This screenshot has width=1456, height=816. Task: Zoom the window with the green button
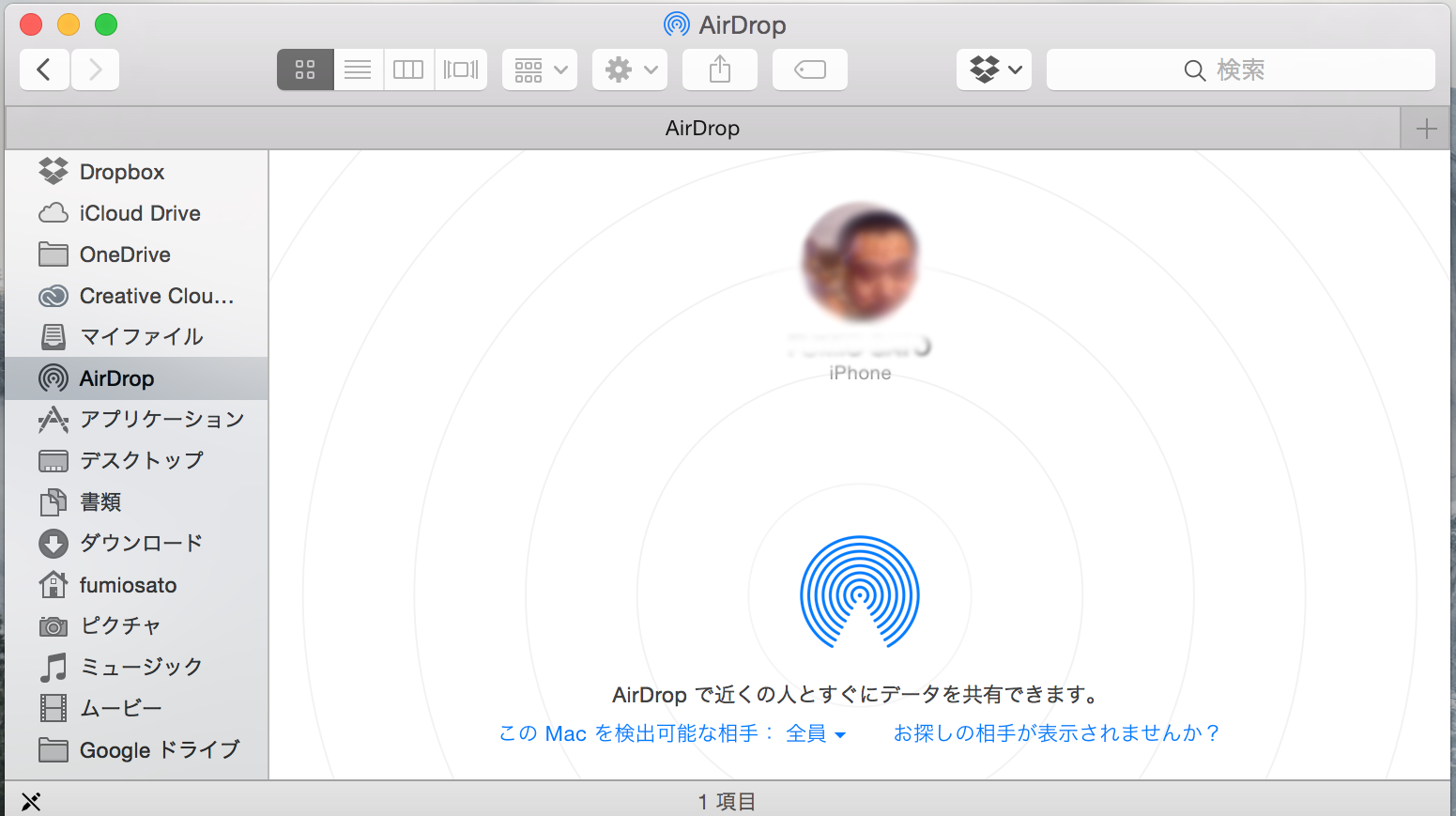pyautogui.click(x=106, y=24)
